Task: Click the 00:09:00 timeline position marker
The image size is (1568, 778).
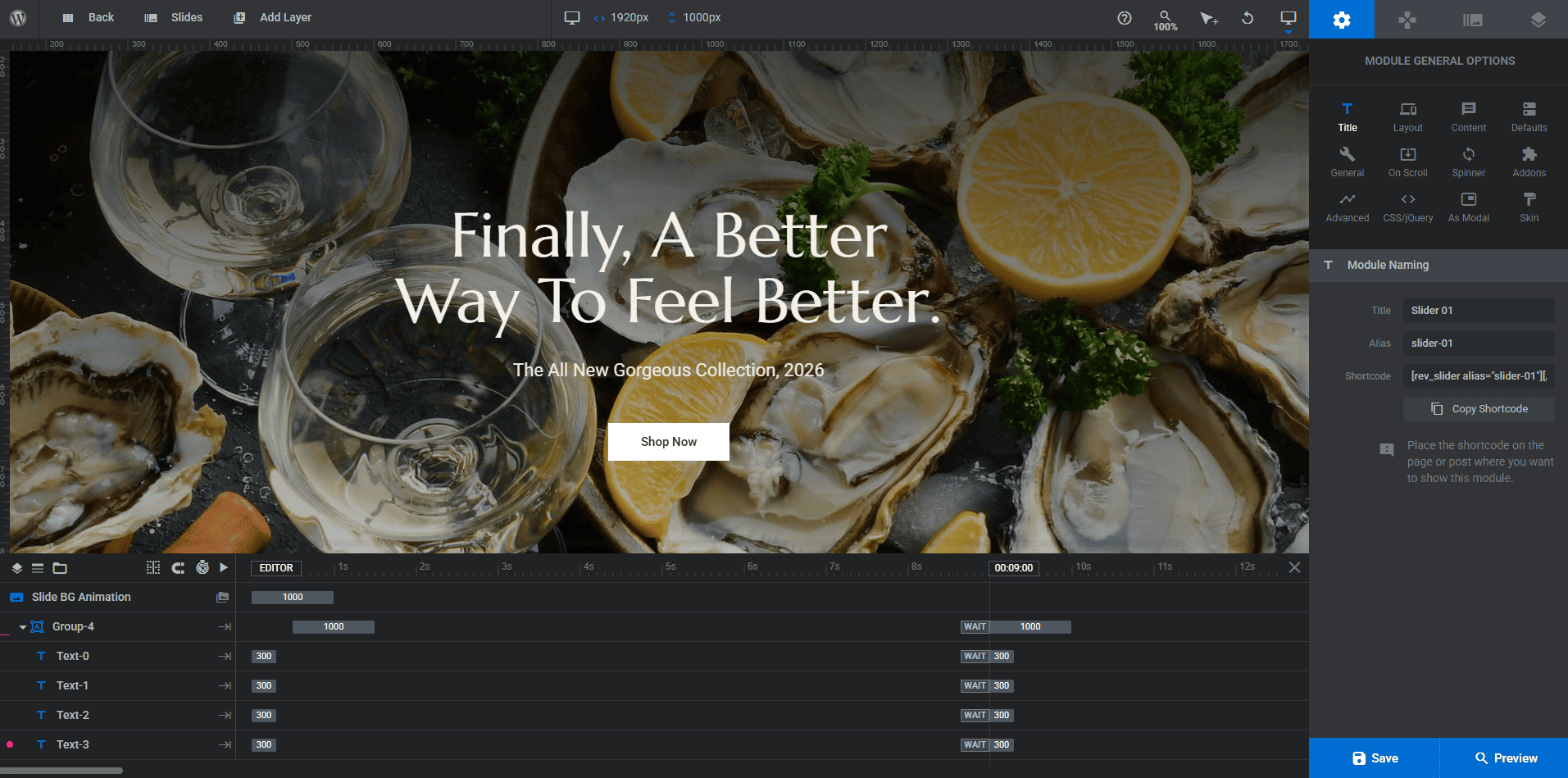Action: pos(1013,568)
